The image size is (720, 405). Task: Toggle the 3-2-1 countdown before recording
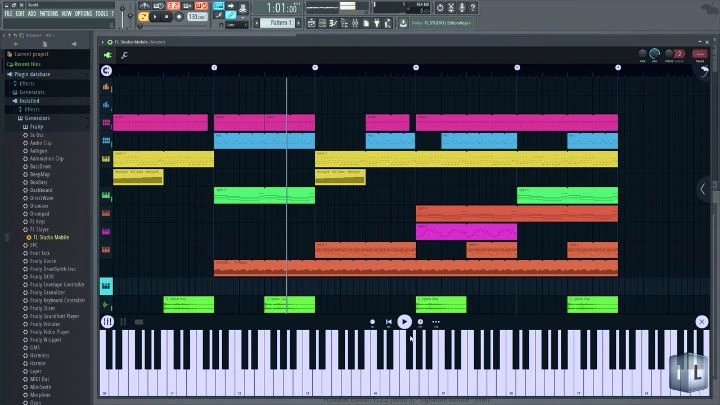(173, 6)
